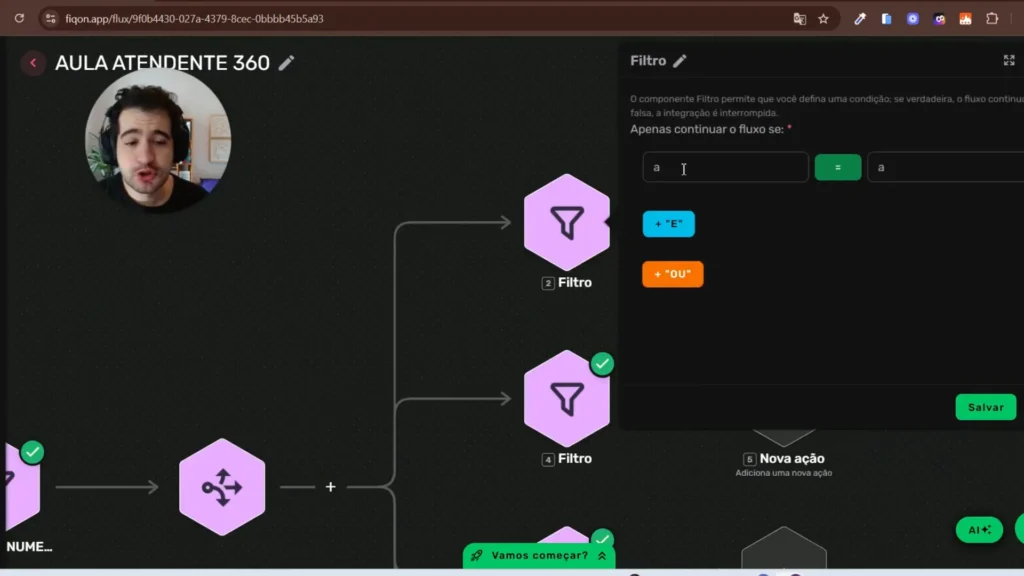Rename the Filtro panel with pencil icon
The image size is (1024, 576).
click(x=680, y=61)
